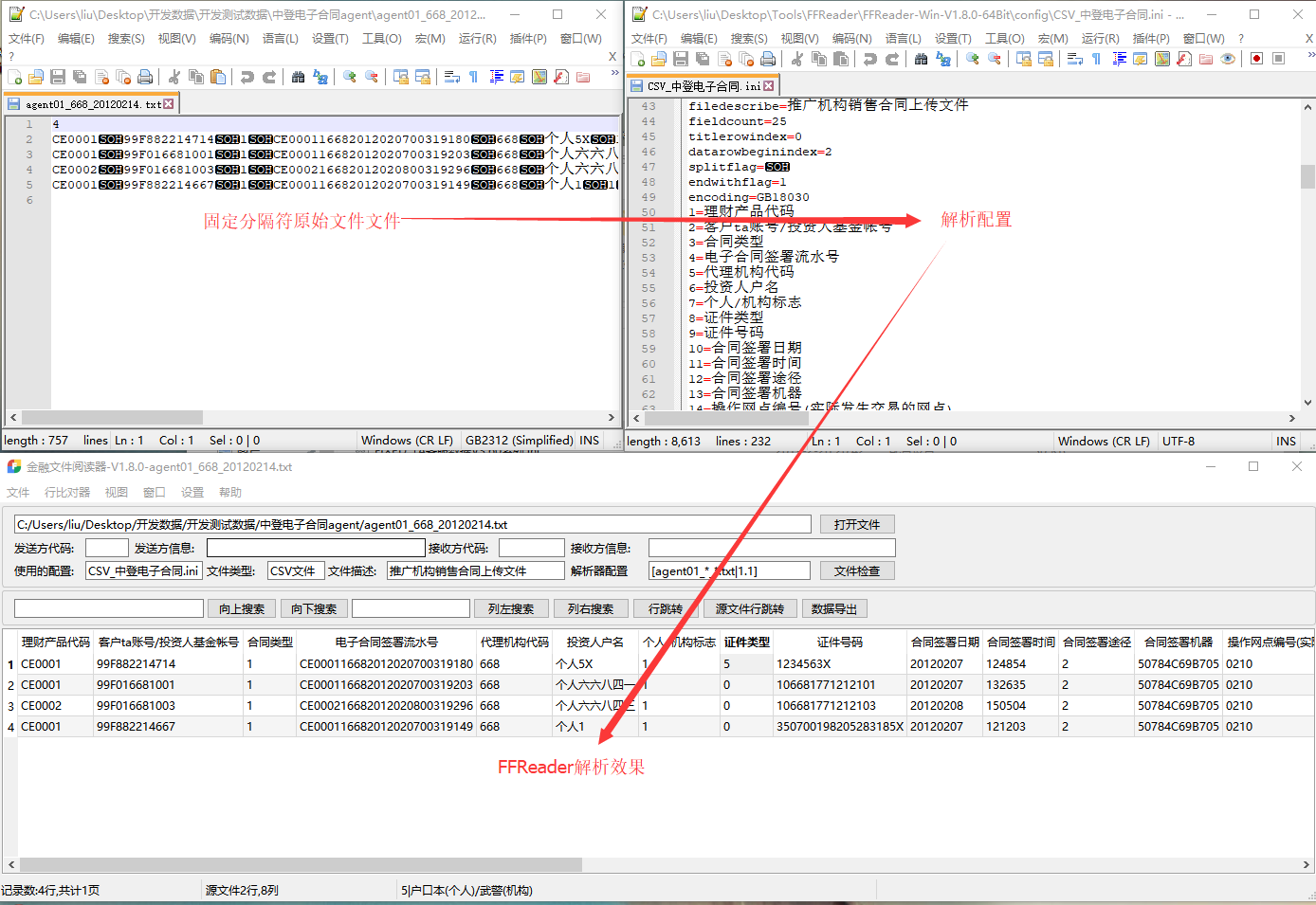This screenshot has width=1316, height=905.
Task: Click the Indent guide icon in the right Notepad++ toolbar
Action: coord(1119,59)
